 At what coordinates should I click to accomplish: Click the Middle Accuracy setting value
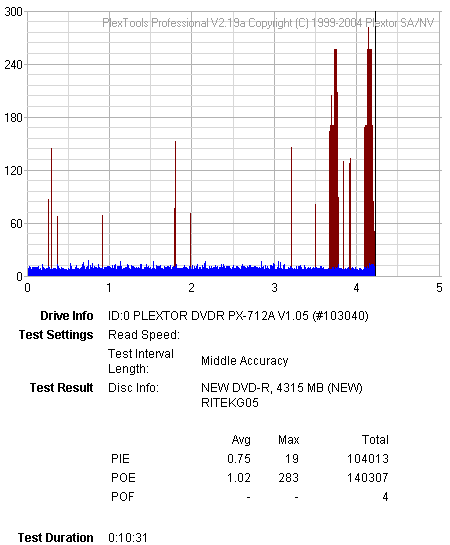pyautogui.click(x=245, y=361)
